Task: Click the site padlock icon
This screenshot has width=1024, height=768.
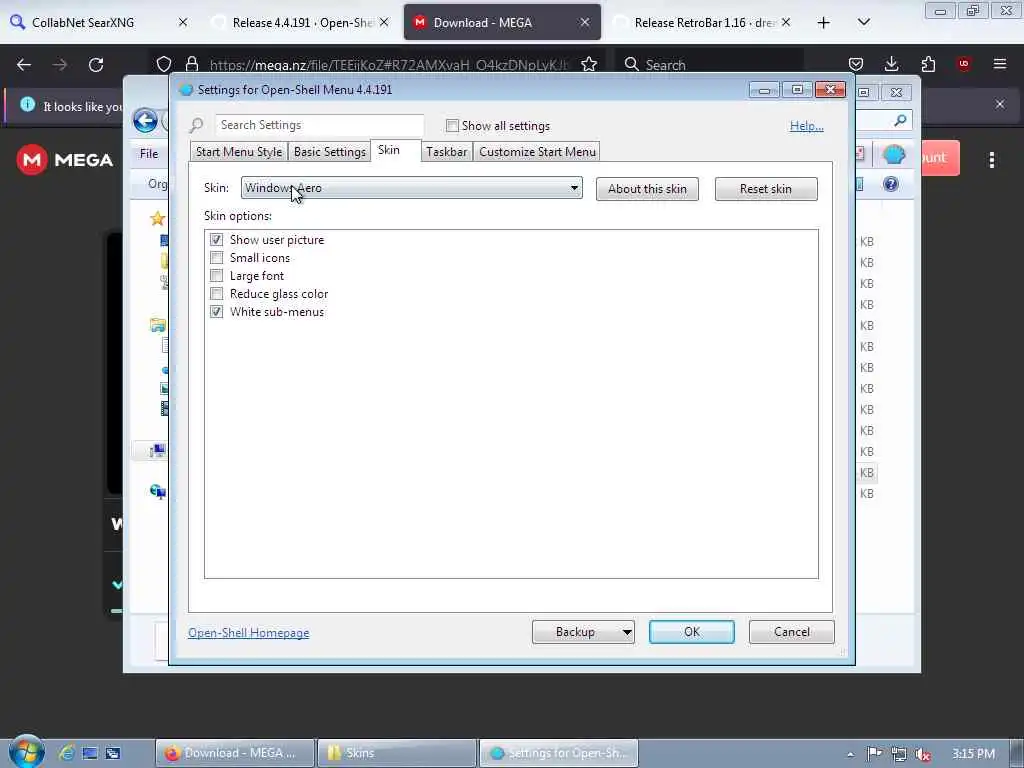Action: point(191,64)
